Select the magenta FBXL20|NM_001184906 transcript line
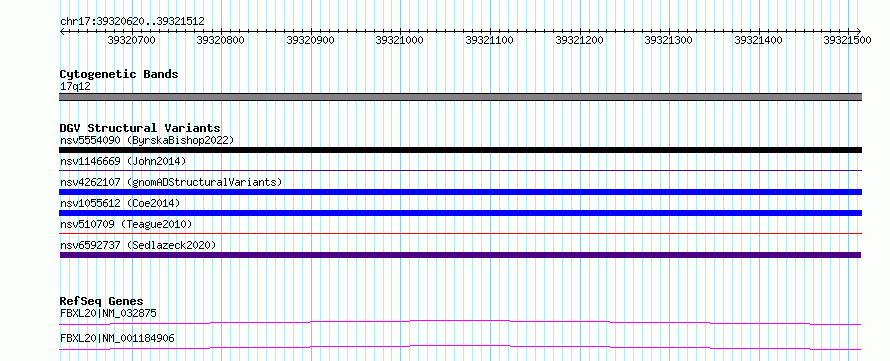 [460, 347]
